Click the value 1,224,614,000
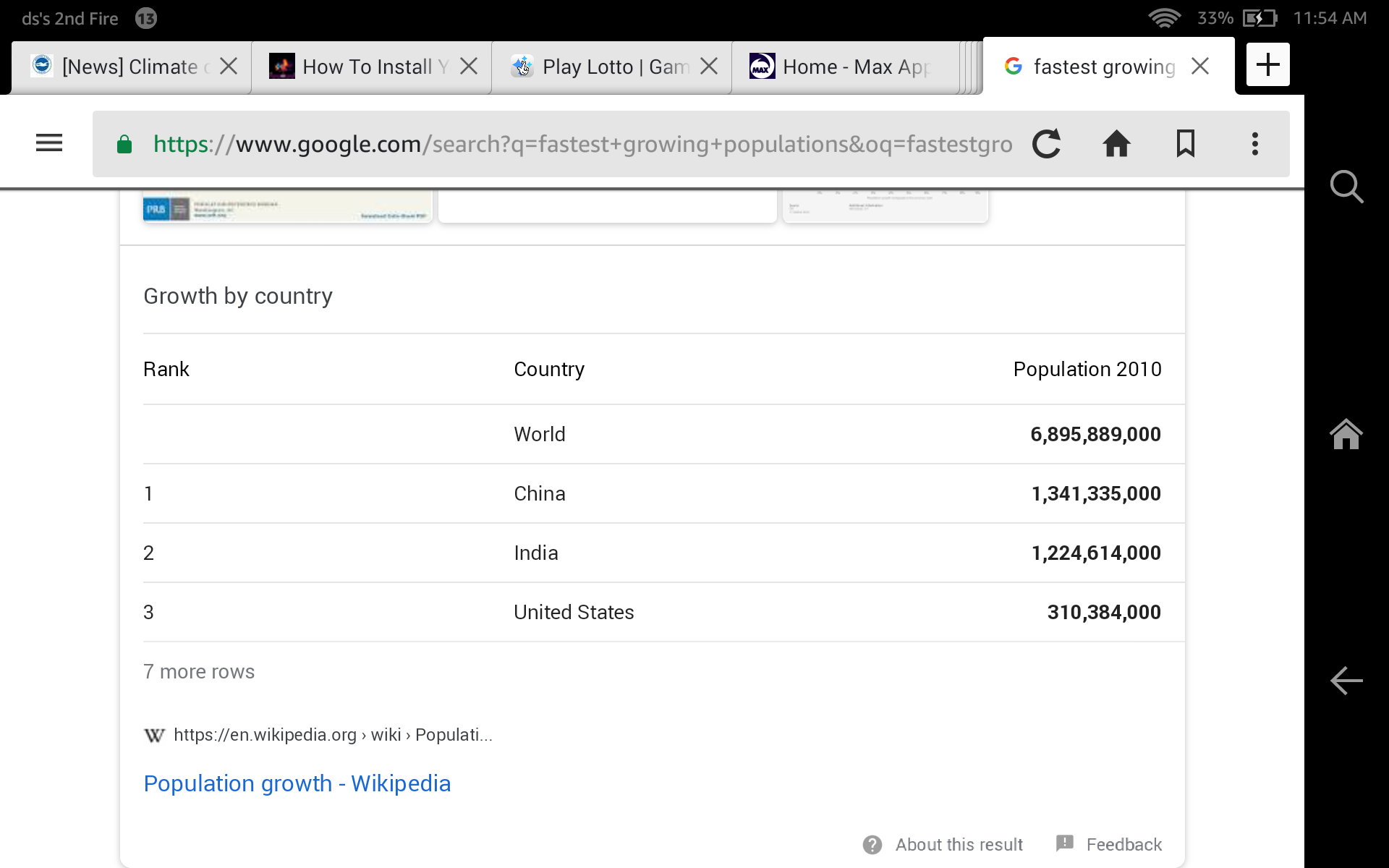 1095,553
